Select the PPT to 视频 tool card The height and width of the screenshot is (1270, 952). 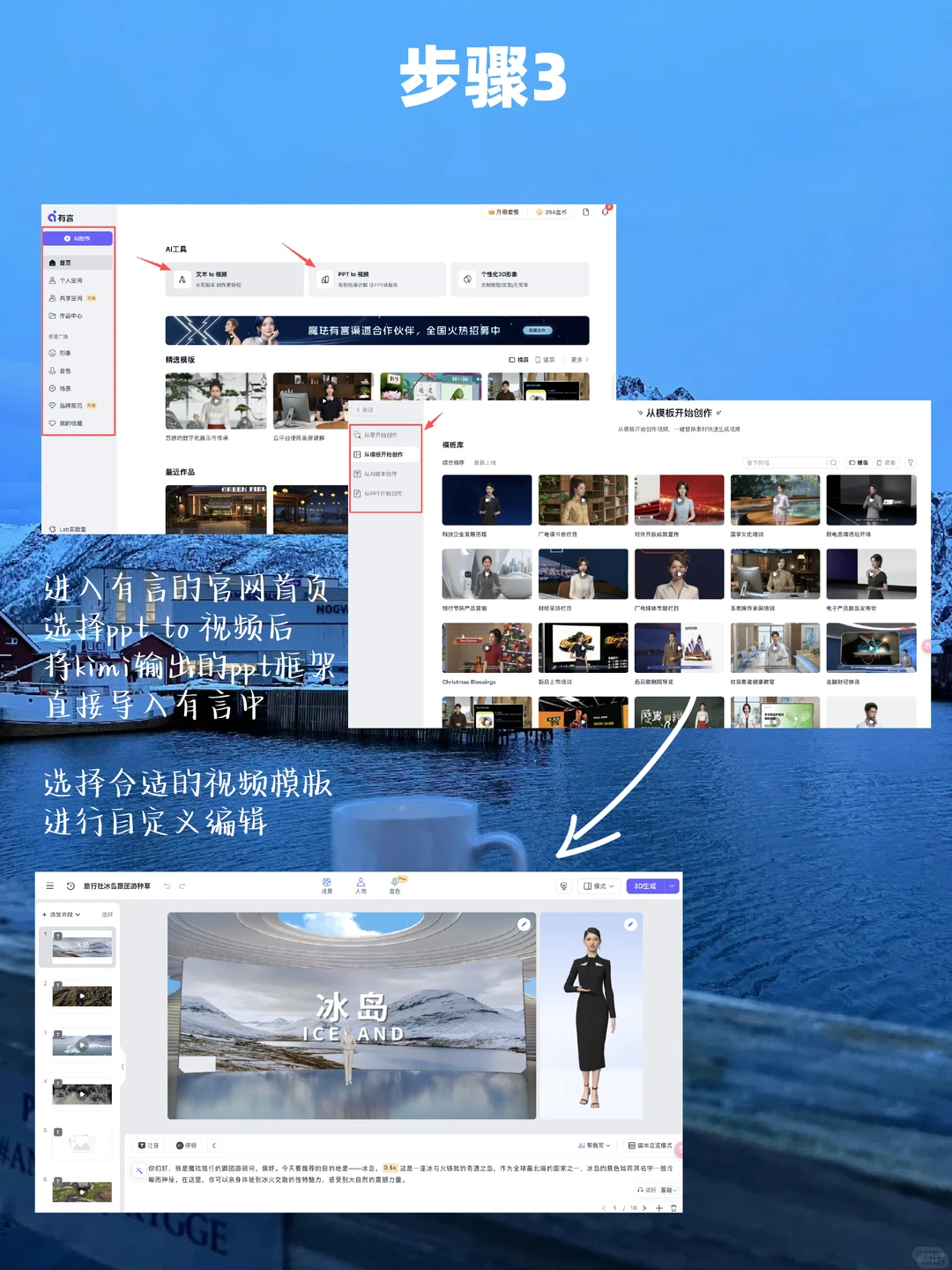[x=377, y=279]
